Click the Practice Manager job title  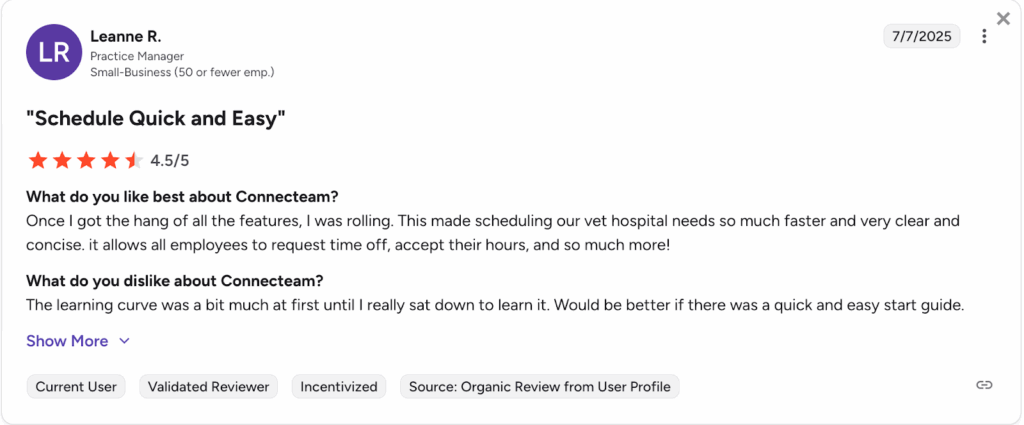click(x=137, y=56)
